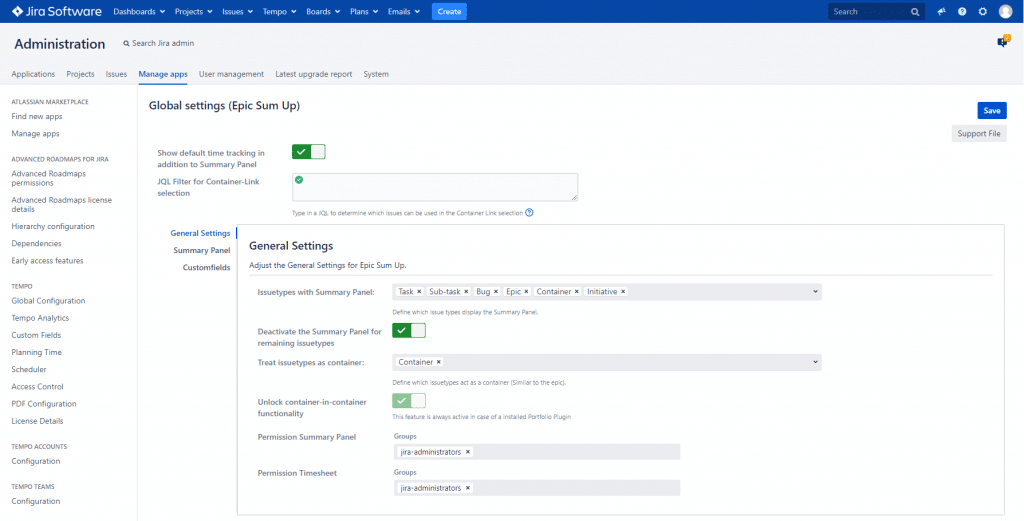Open Find new apps link

(37, 116)
